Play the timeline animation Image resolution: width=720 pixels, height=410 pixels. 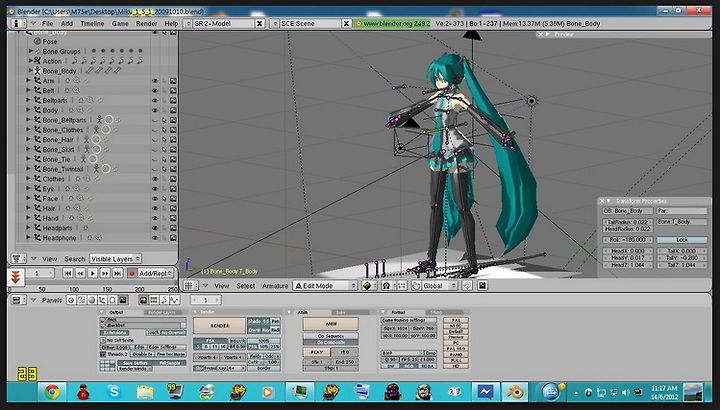coord(93,273)
